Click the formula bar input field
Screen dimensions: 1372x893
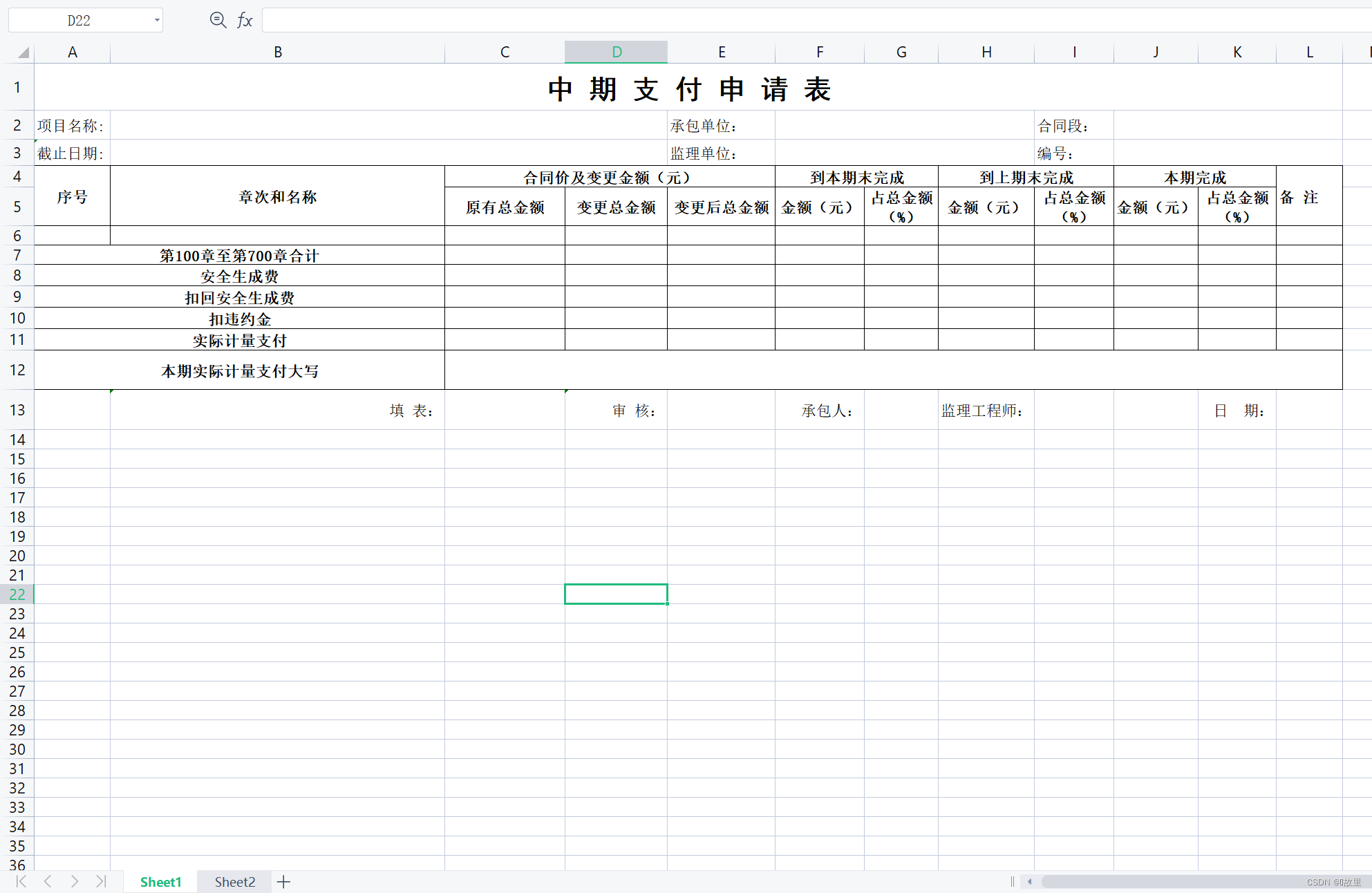click(816, 20)
